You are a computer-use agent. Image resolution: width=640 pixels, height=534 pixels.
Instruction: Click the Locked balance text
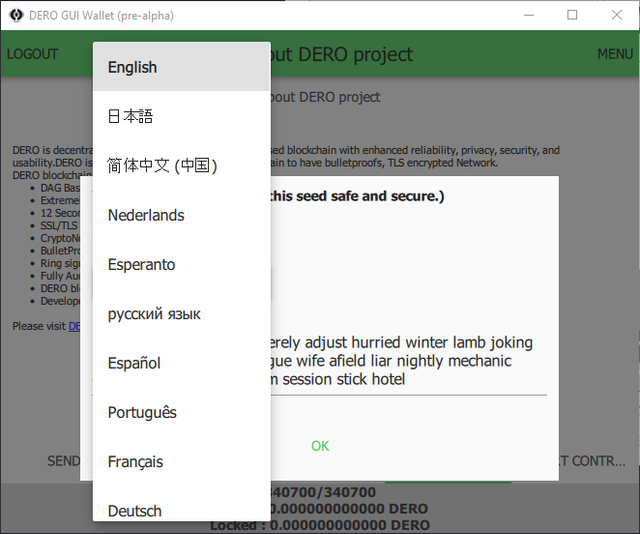(320, 525)
